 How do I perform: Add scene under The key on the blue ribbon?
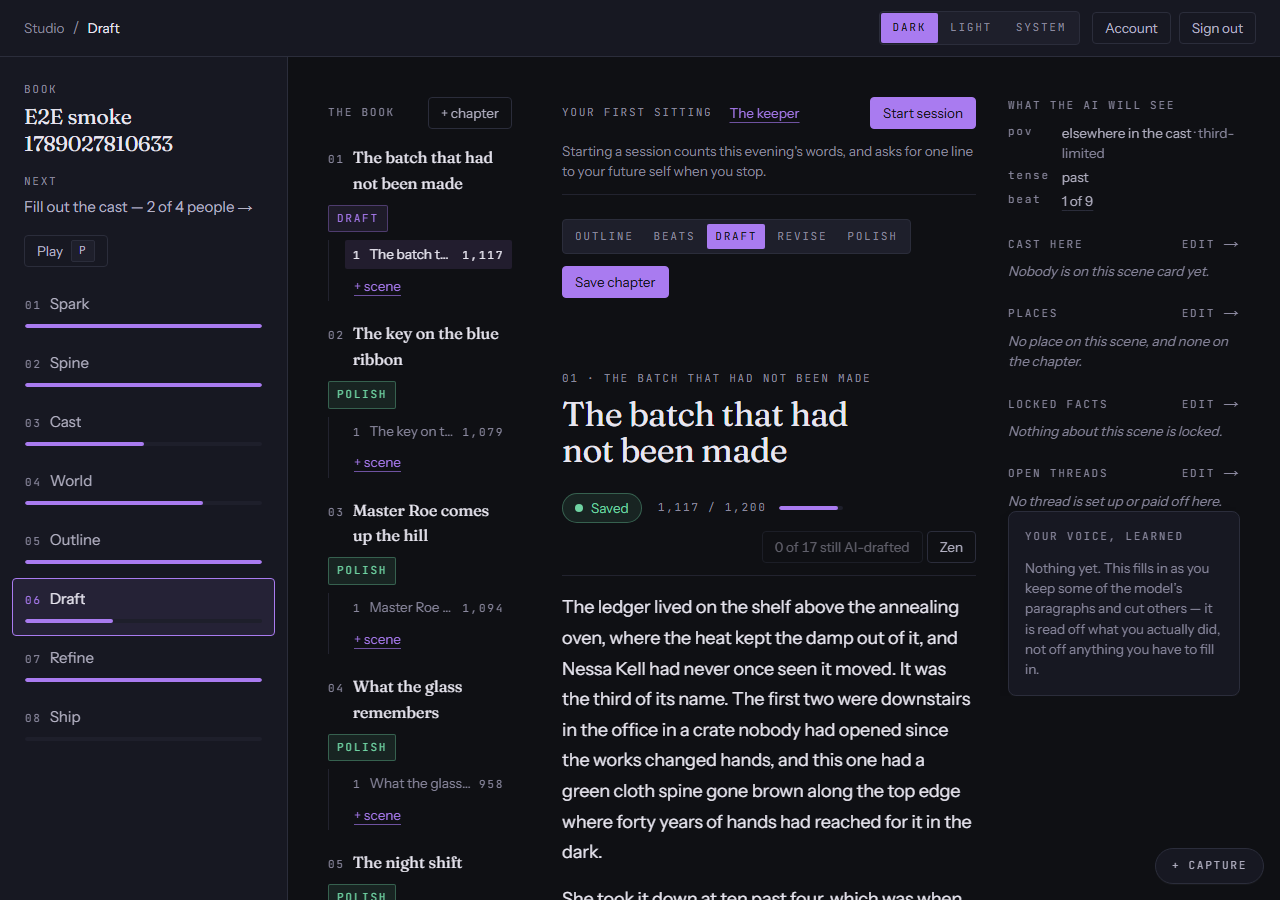click(x=377, y=463)
